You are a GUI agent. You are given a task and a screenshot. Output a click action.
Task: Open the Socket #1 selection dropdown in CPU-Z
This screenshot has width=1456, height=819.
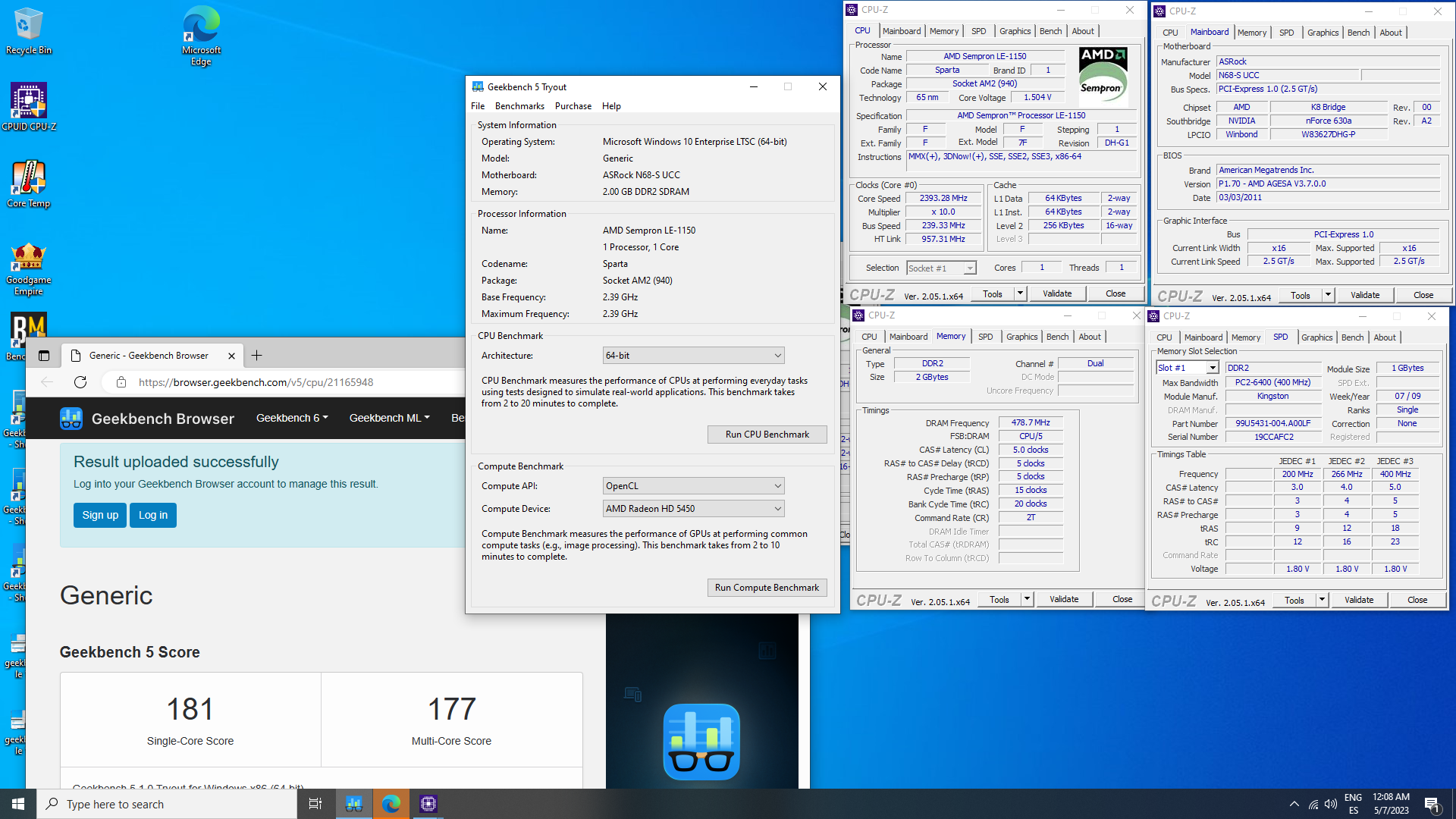[x=941, y=268]
